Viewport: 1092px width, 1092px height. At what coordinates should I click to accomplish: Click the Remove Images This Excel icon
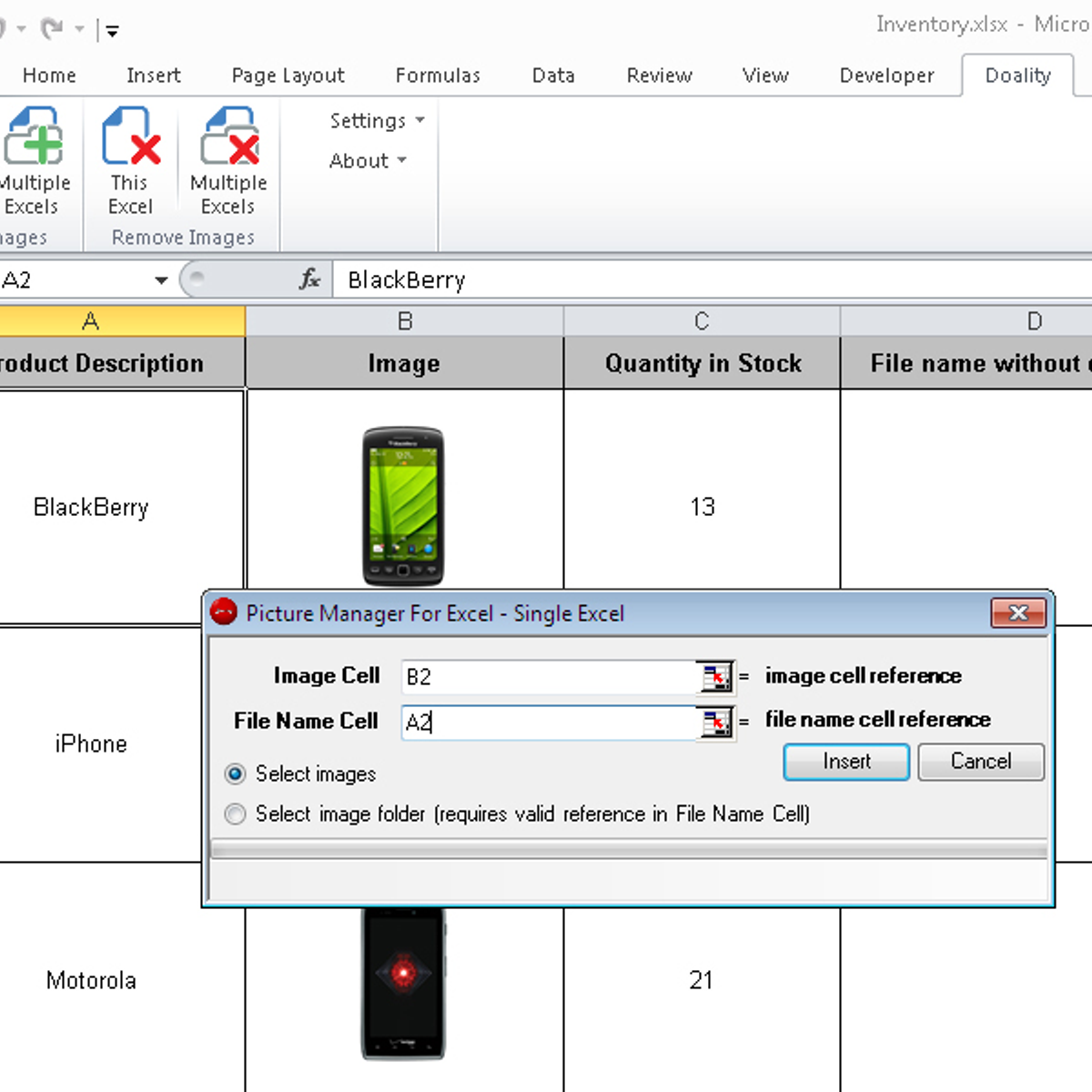pyautogui.click(x=131, y=136)
